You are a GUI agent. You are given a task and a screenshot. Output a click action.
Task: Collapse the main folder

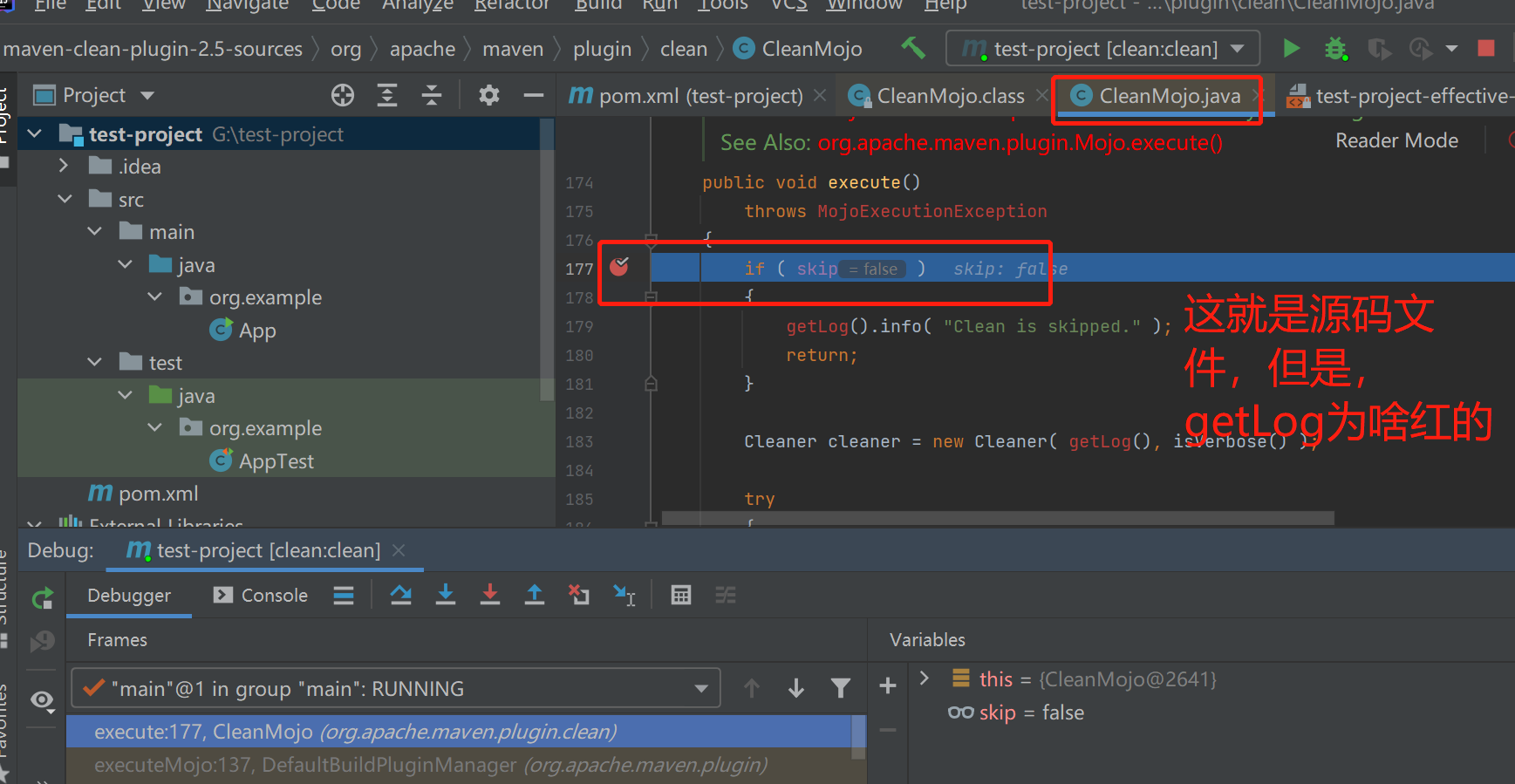(x=95, y=231)
